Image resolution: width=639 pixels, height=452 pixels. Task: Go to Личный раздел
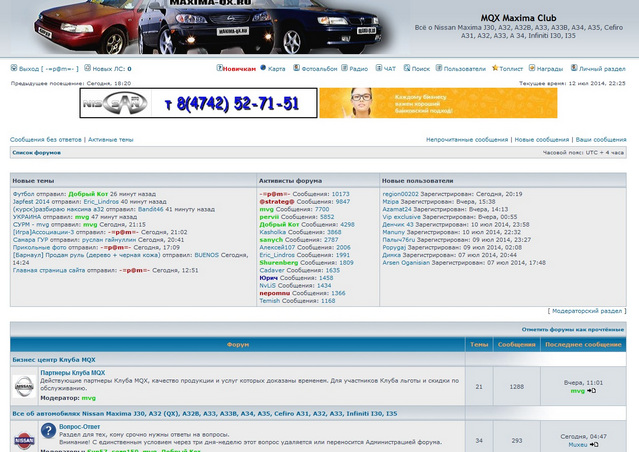(x=602, y=69)
